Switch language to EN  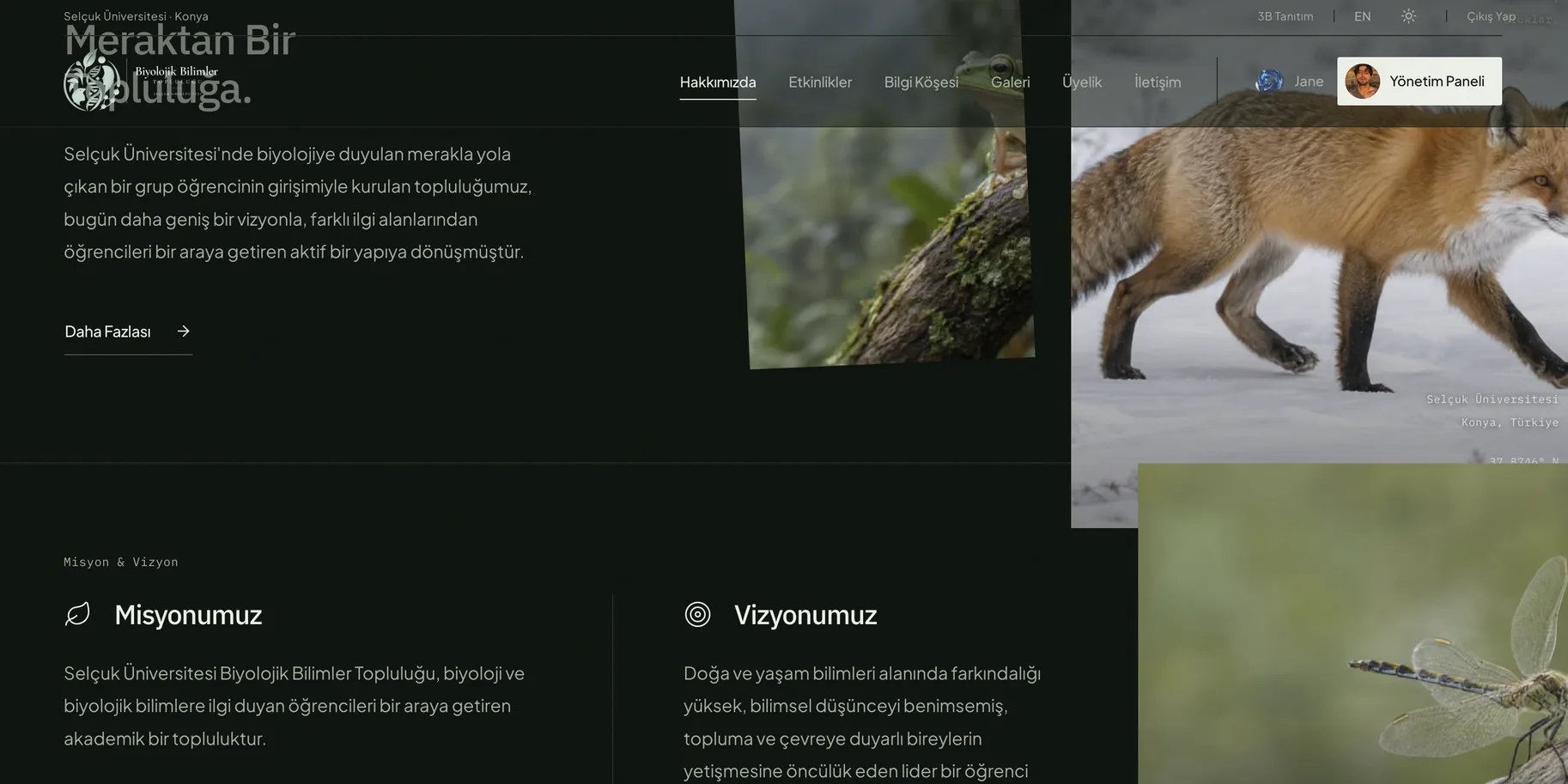(1363, 16)
